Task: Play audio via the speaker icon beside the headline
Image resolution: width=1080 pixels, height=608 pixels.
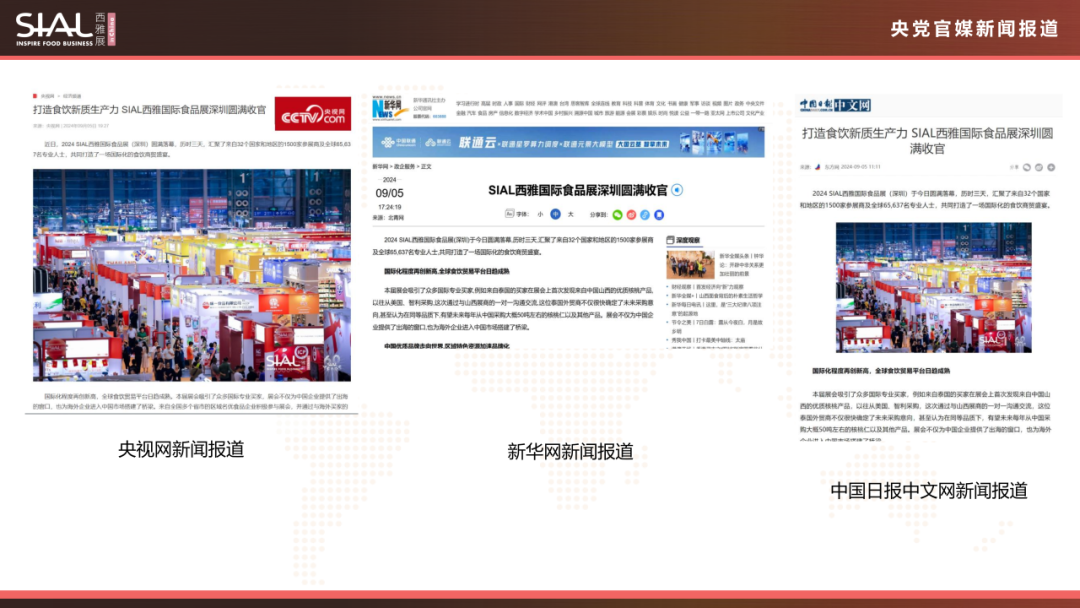Action: [x=678, y=190]
